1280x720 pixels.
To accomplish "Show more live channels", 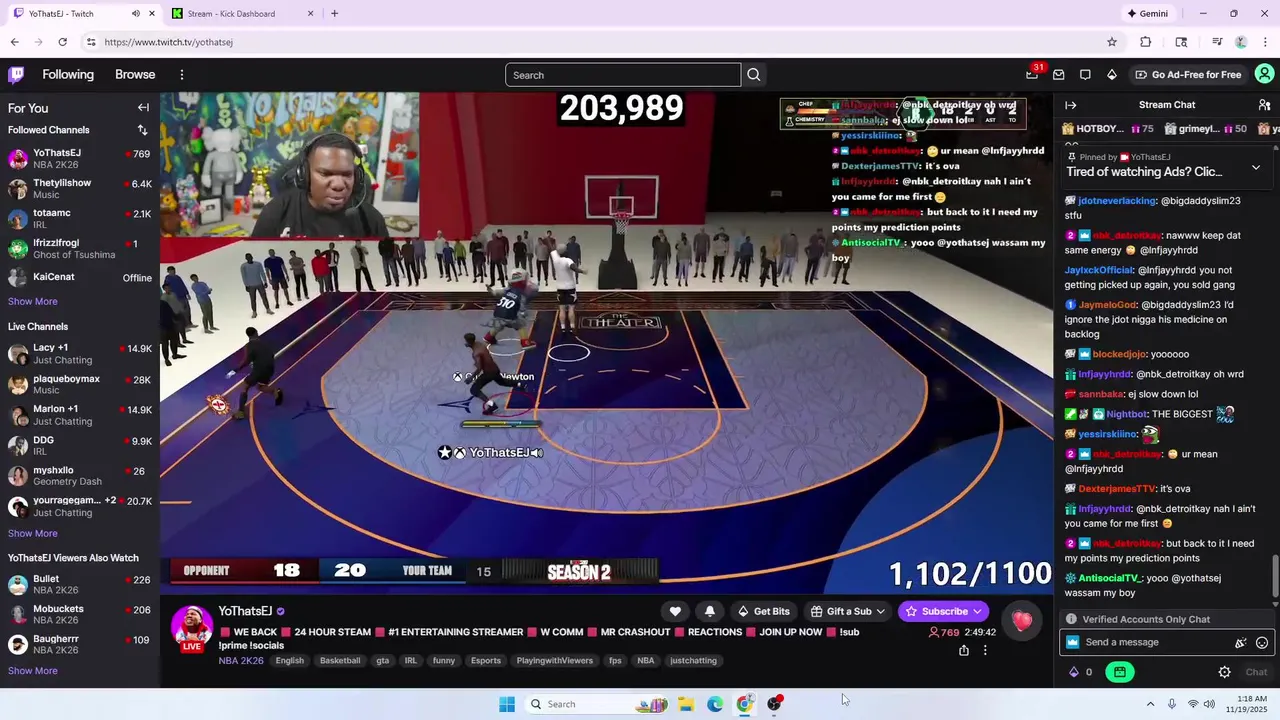I will coord(33,533).
